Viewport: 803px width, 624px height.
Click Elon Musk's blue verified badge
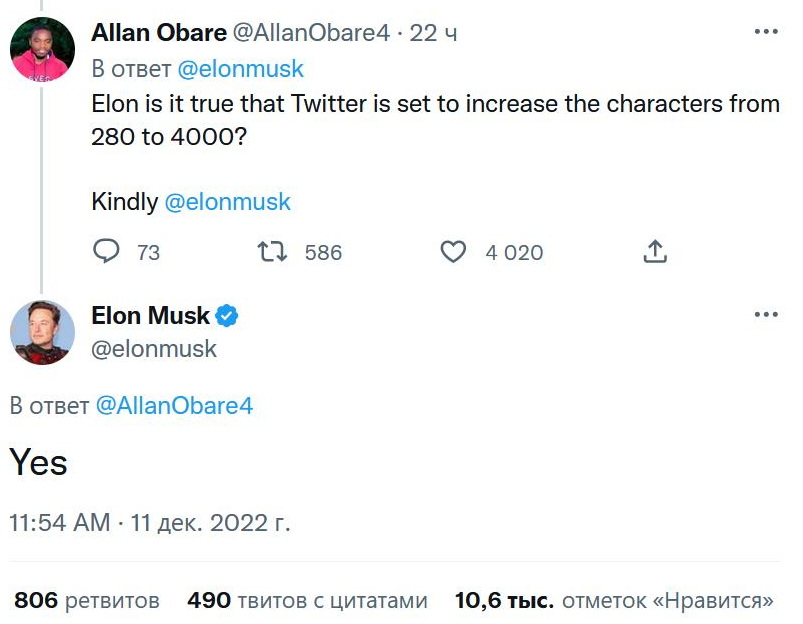click(227, 316)
